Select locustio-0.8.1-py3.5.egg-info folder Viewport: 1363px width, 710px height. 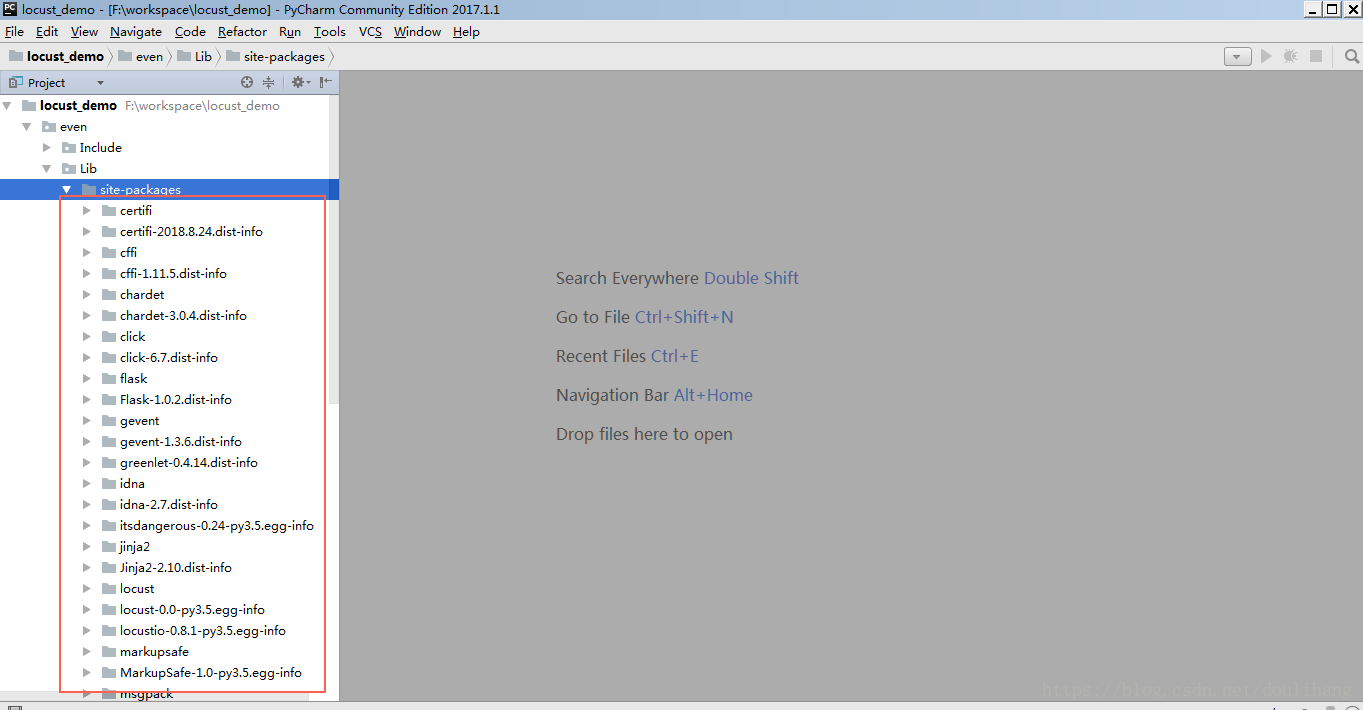click(203, 631)
